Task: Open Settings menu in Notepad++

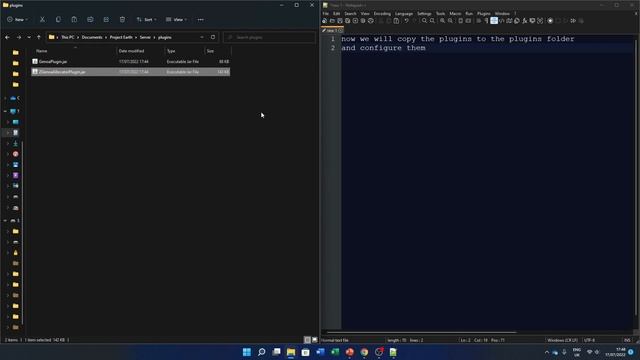Action: coord(424,13)
